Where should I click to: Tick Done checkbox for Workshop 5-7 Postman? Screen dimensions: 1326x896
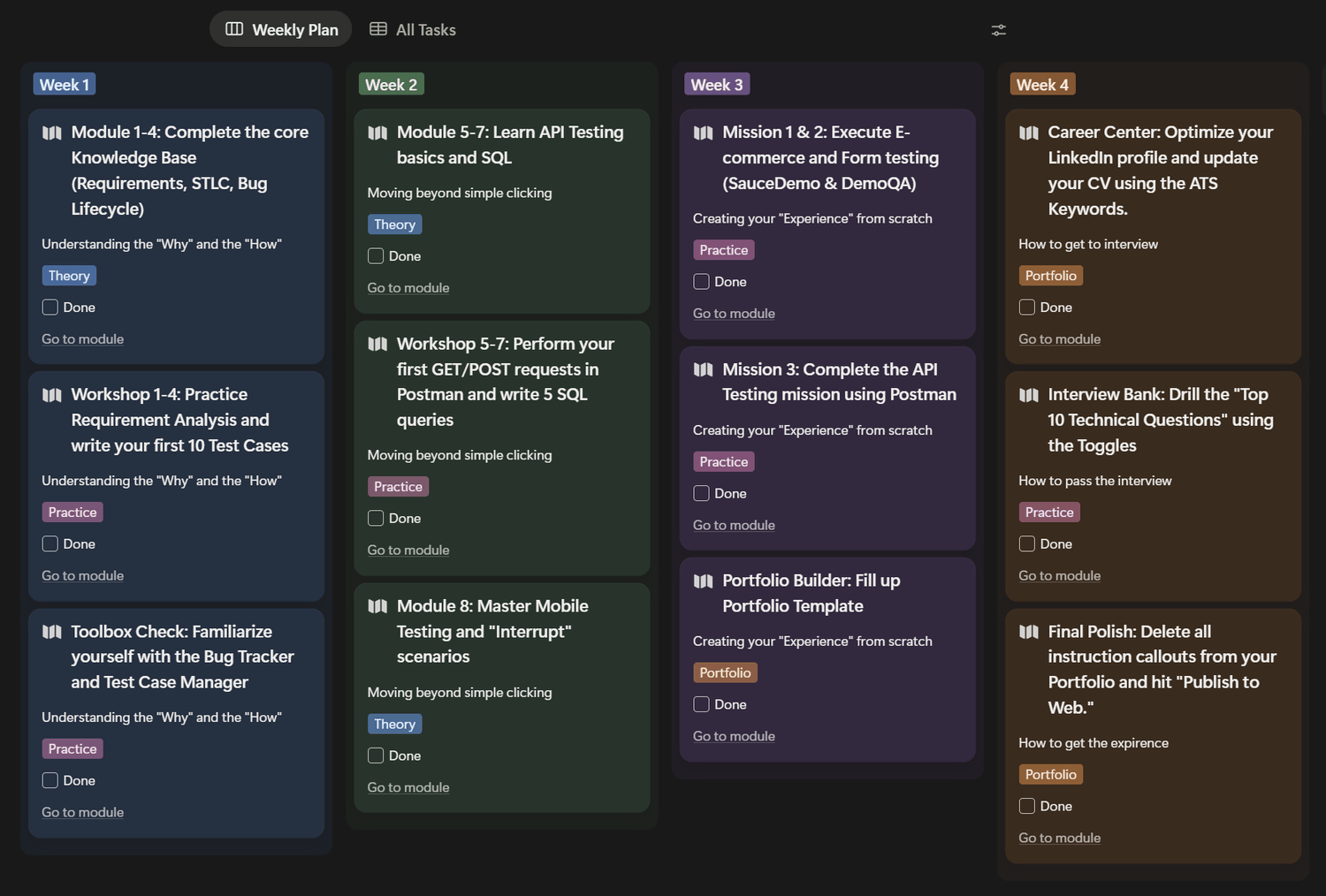point(376,519)
